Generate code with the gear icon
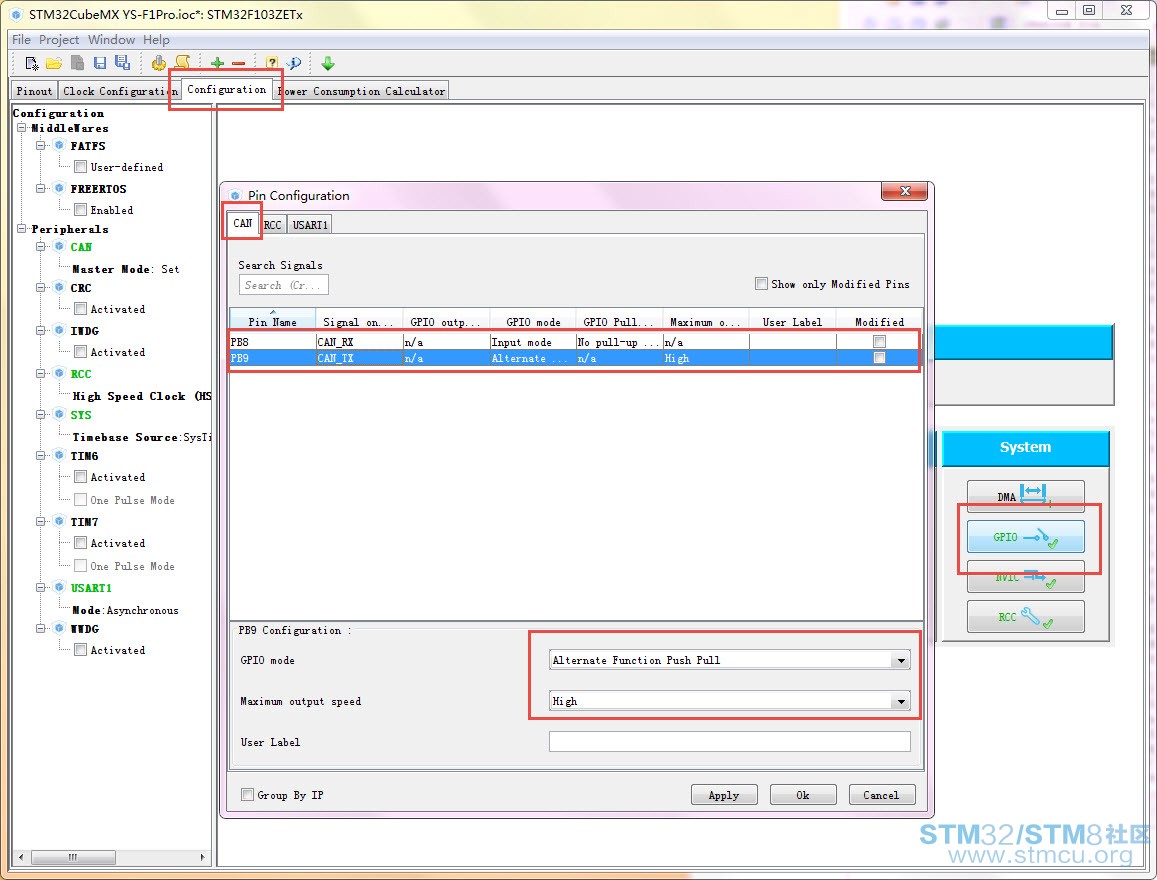Image resolution: width=1157 pixels, height=880 pixels. (x=159, y=63)
